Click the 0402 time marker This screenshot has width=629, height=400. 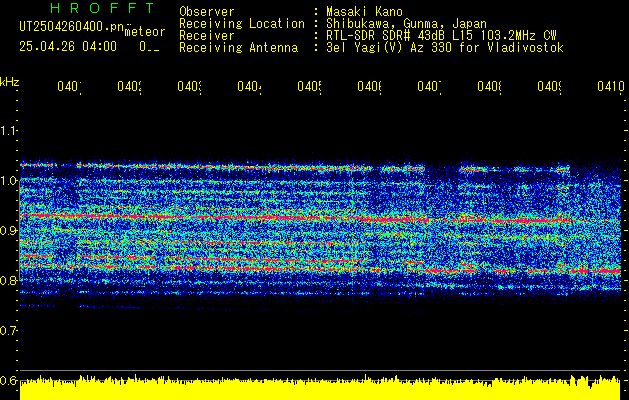(129, 86)
